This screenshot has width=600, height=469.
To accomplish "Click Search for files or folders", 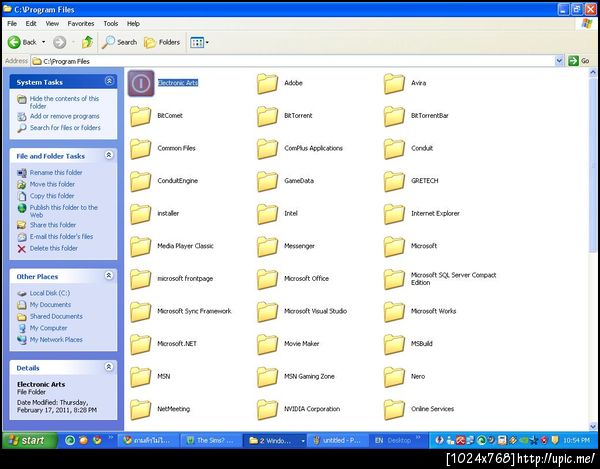I will (65, 128).
